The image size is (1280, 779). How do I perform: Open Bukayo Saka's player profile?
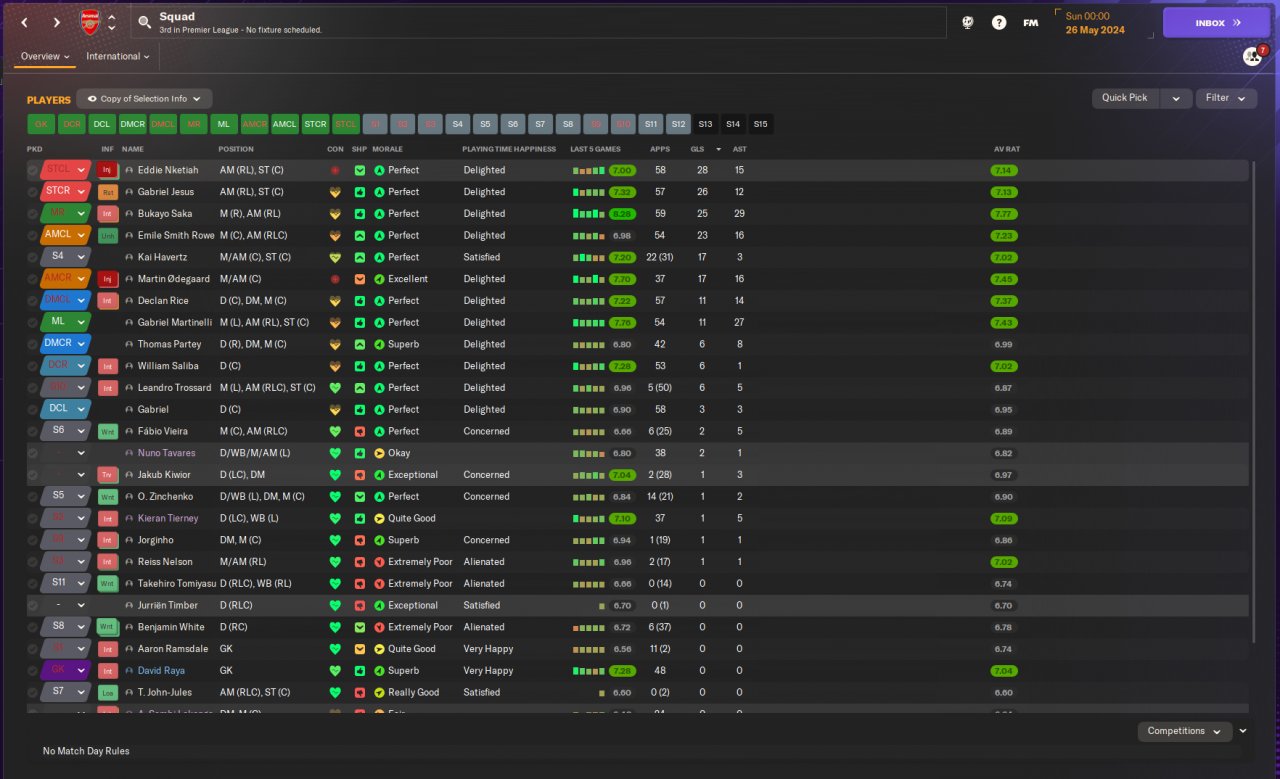pyautogui.click(x=167, y=214)
